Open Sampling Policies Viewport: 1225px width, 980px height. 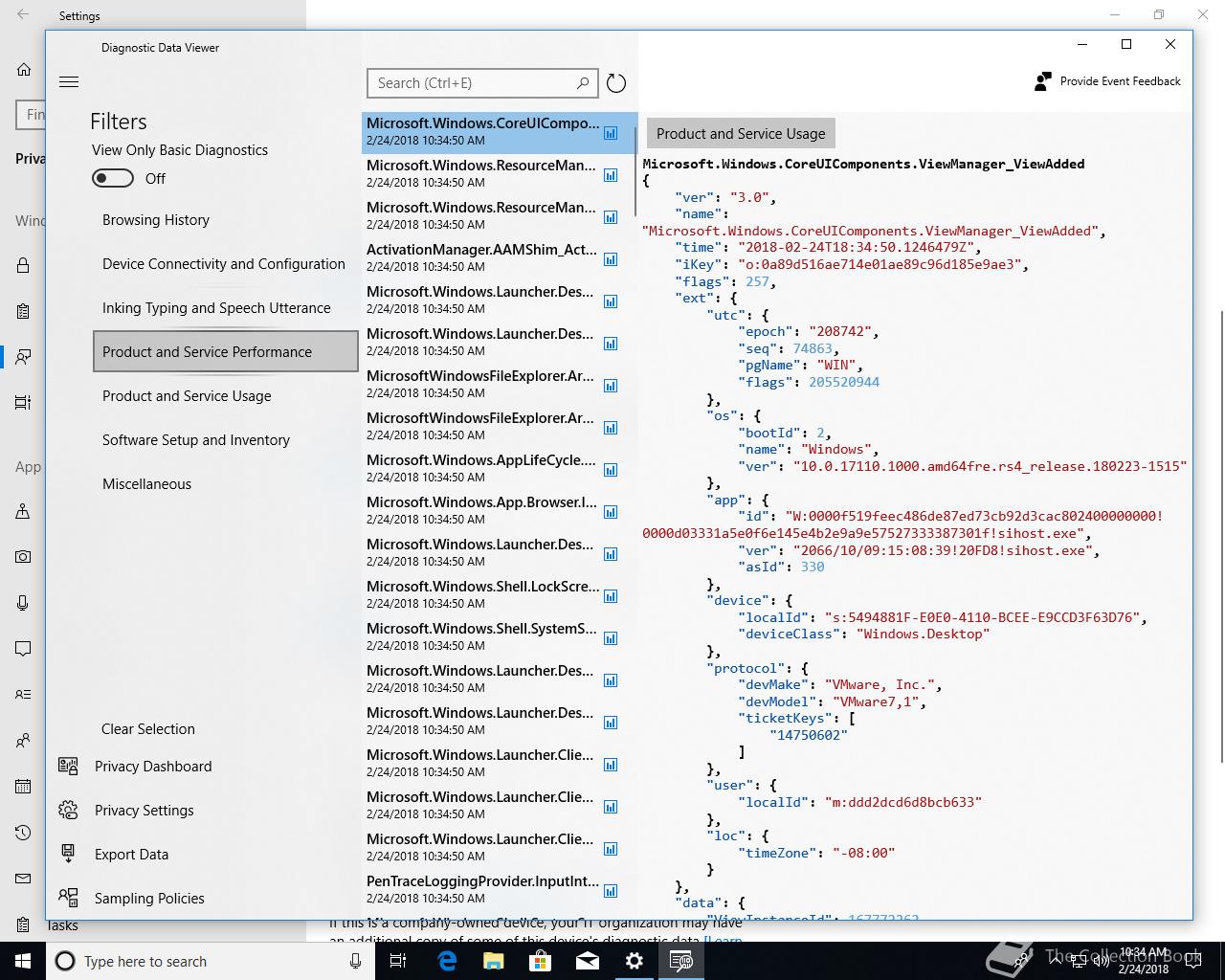[x=149, y=899]
